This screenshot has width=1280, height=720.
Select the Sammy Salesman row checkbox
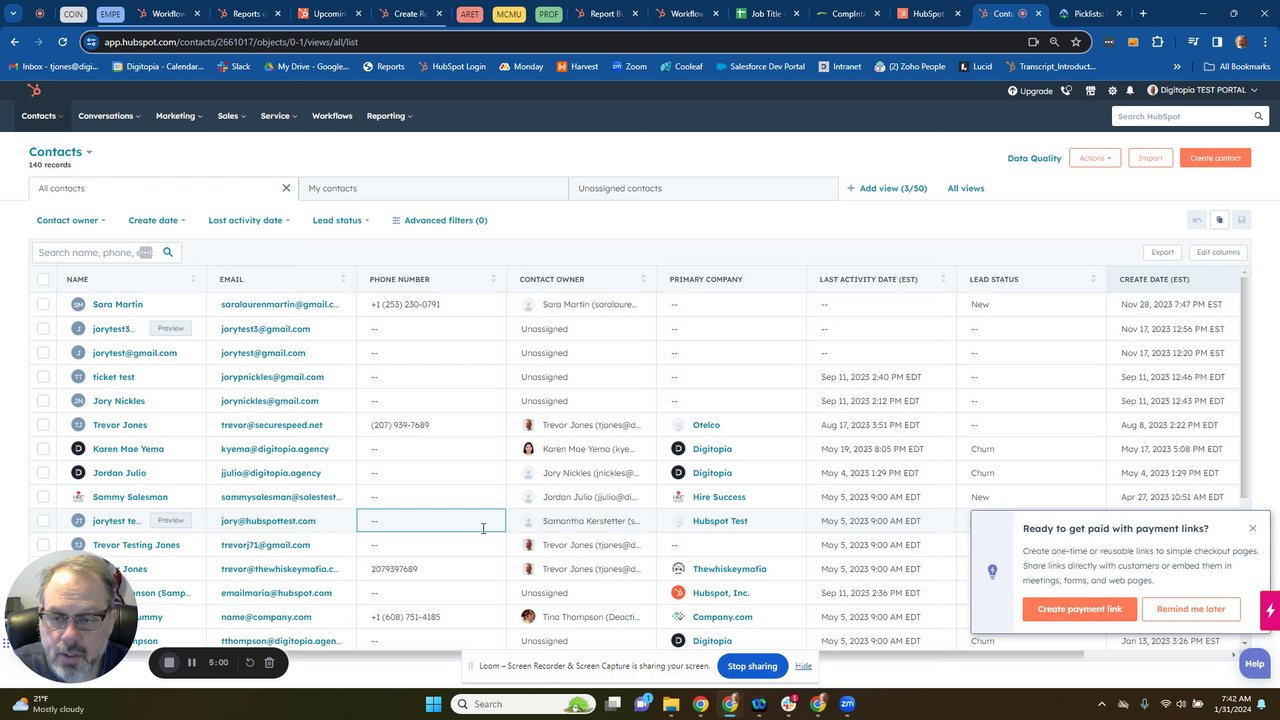click(43, 496)
